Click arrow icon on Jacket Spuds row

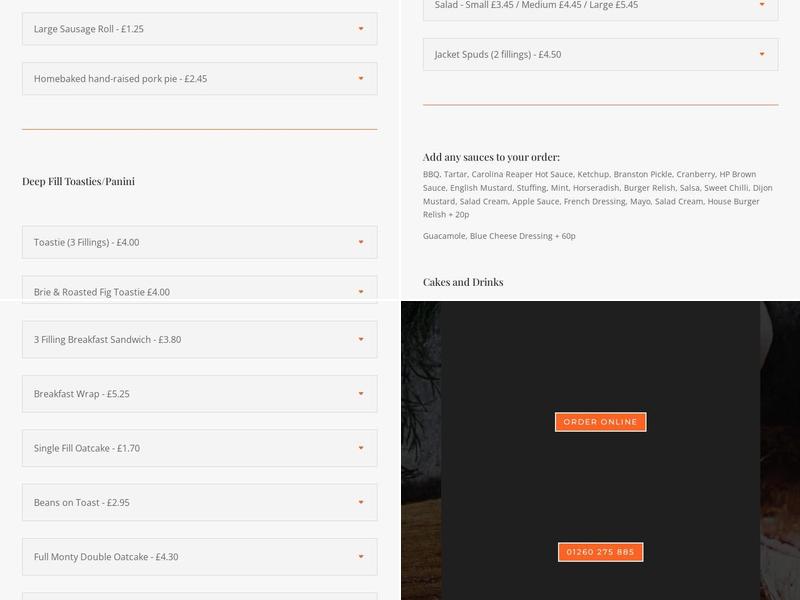pos(762,54)
